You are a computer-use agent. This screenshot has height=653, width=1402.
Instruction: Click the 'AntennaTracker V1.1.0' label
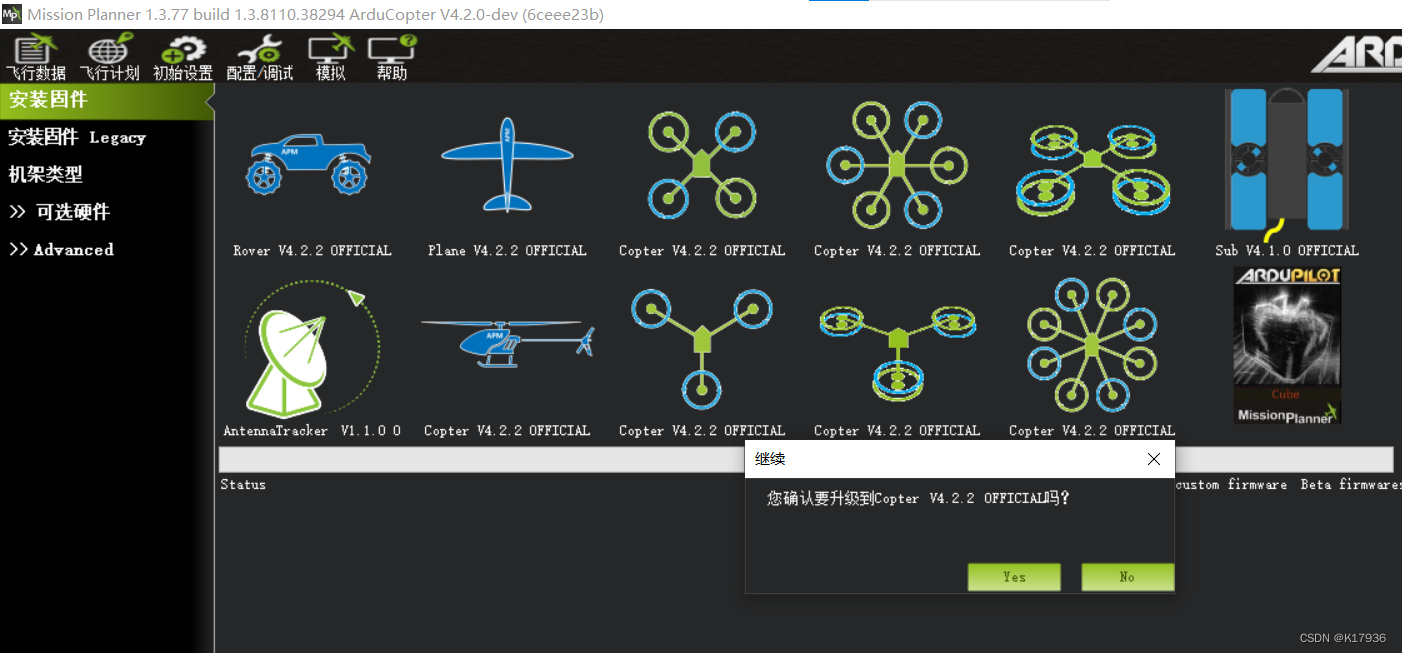click(x=312, y=431)
